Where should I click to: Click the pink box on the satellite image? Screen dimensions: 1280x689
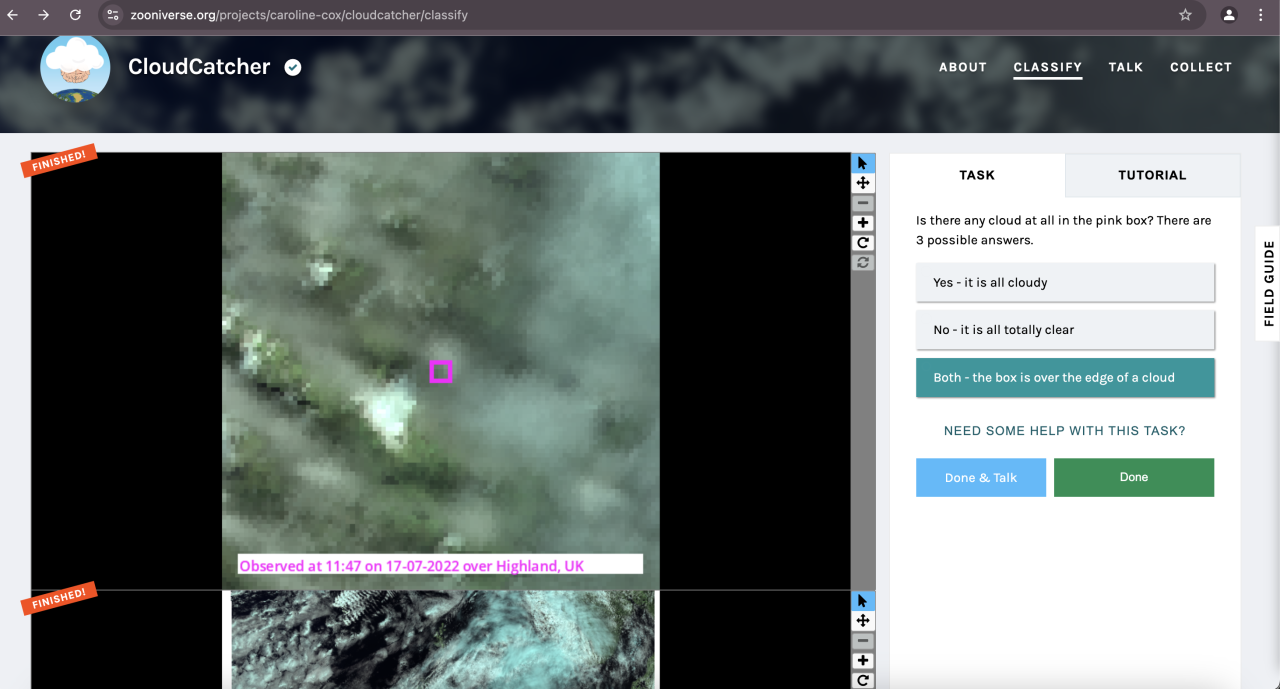point(441,371)
